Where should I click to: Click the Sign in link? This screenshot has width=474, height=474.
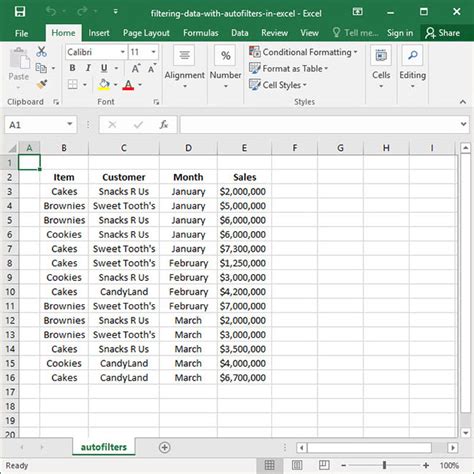click(x=400, y=33)
